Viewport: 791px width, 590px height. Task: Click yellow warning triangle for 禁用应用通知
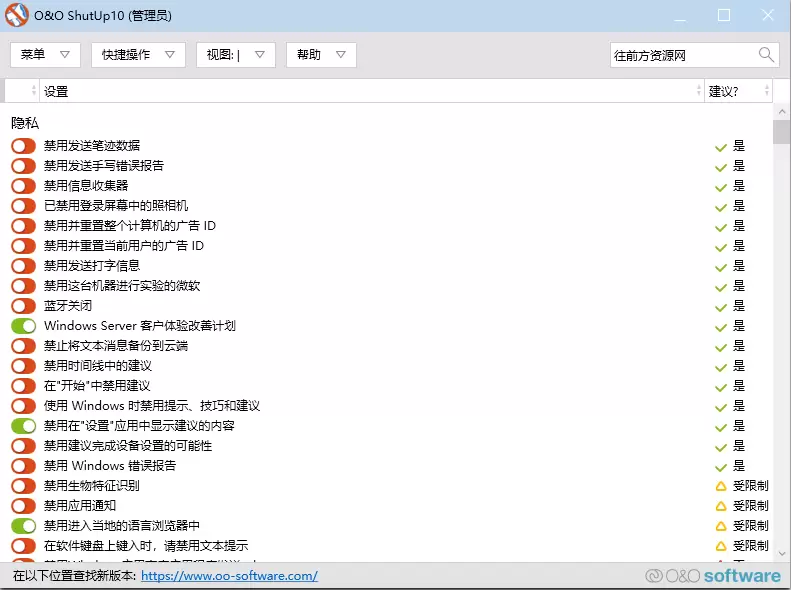coord(721,506)
